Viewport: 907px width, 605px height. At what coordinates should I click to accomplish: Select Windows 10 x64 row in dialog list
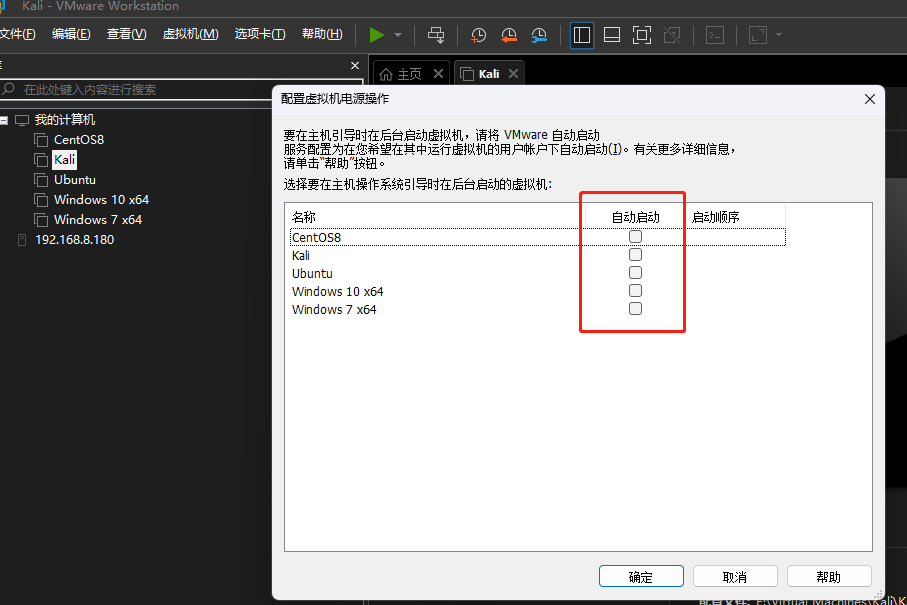pos(537,291)
